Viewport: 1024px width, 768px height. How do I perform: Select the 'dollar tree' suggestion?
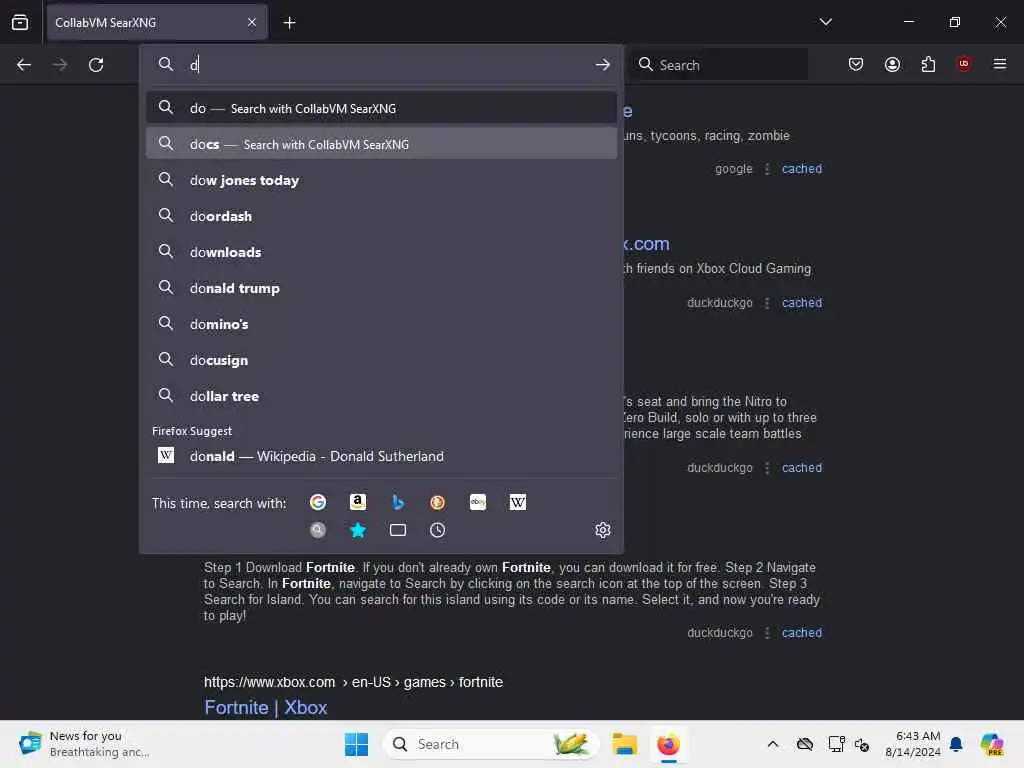pyautogui.click(x=381, y=396)
